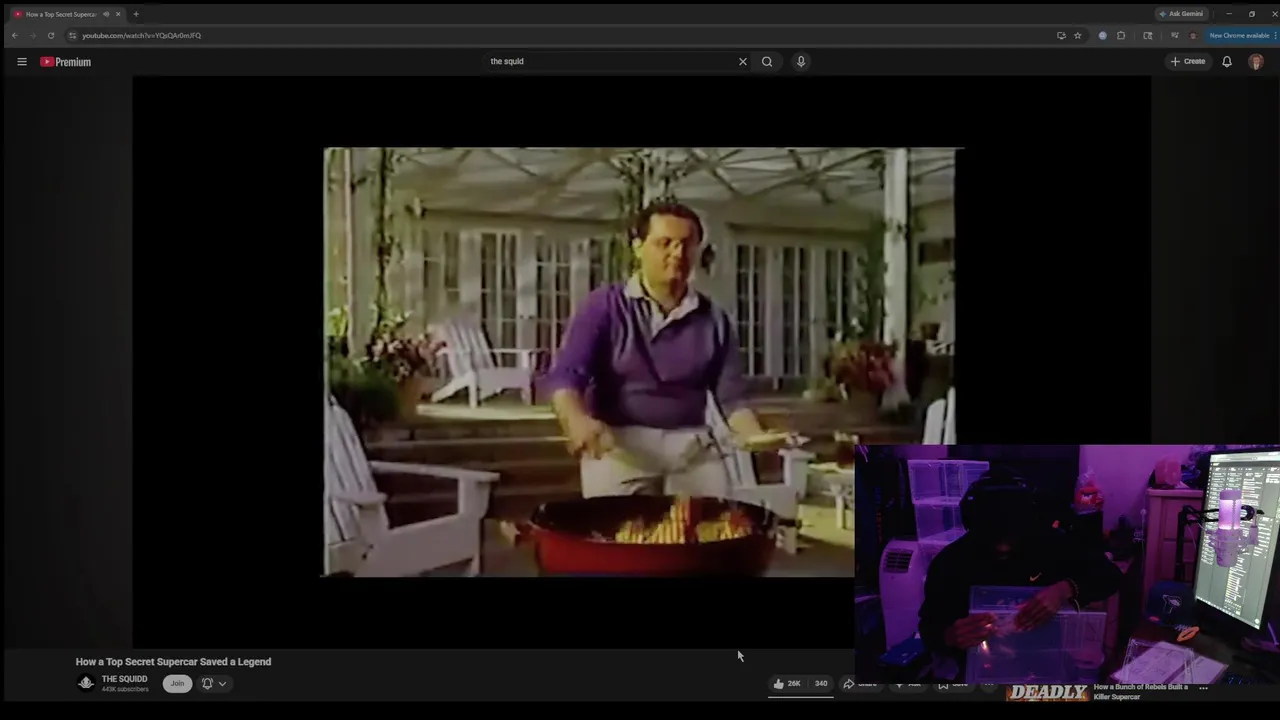Expand subscription notification dropdown chevron
This screenshot has width=1280, height=720.
(x=222, y=684)
